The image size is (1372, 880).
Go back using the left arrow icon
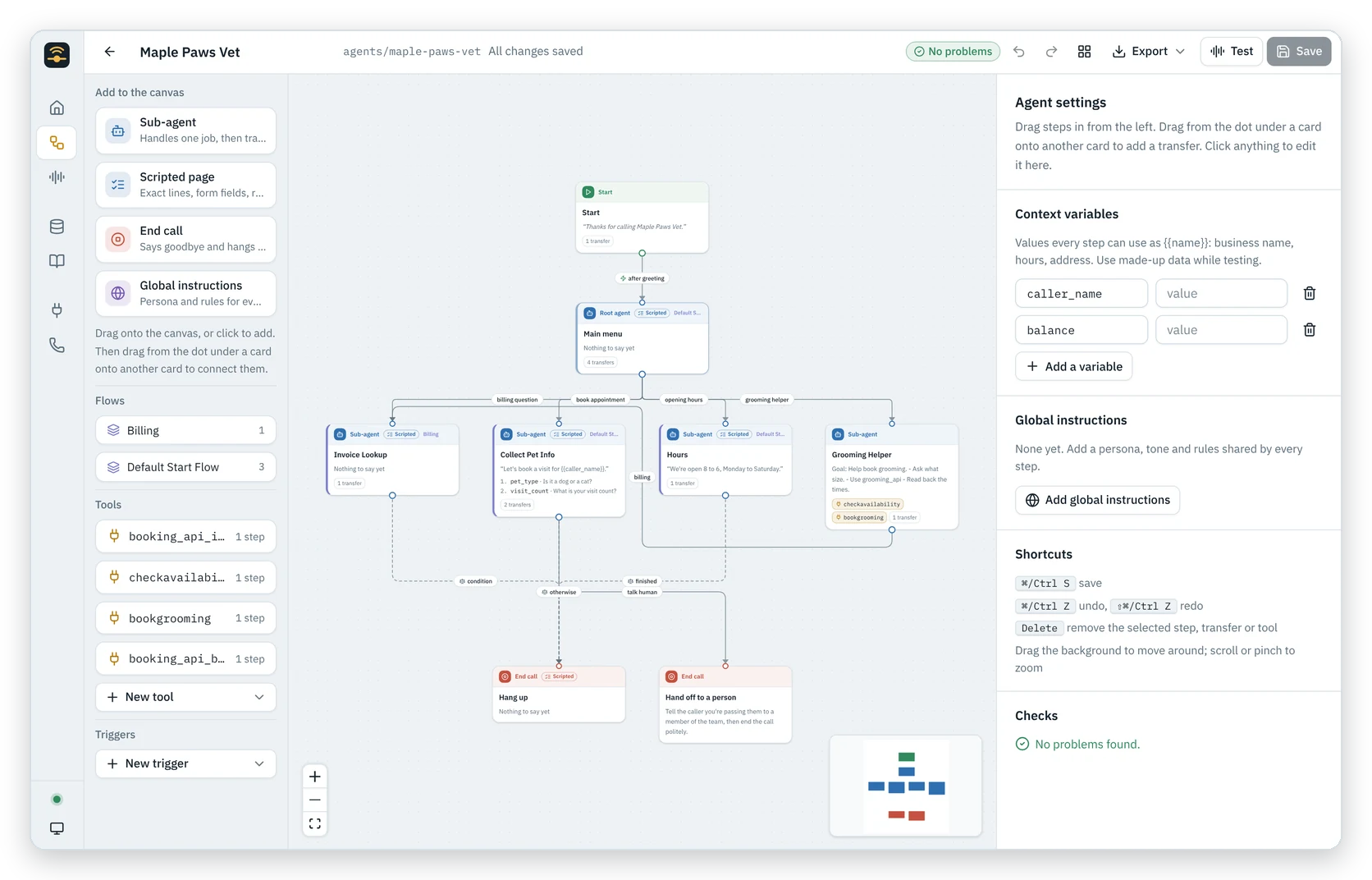pos(109,52)
